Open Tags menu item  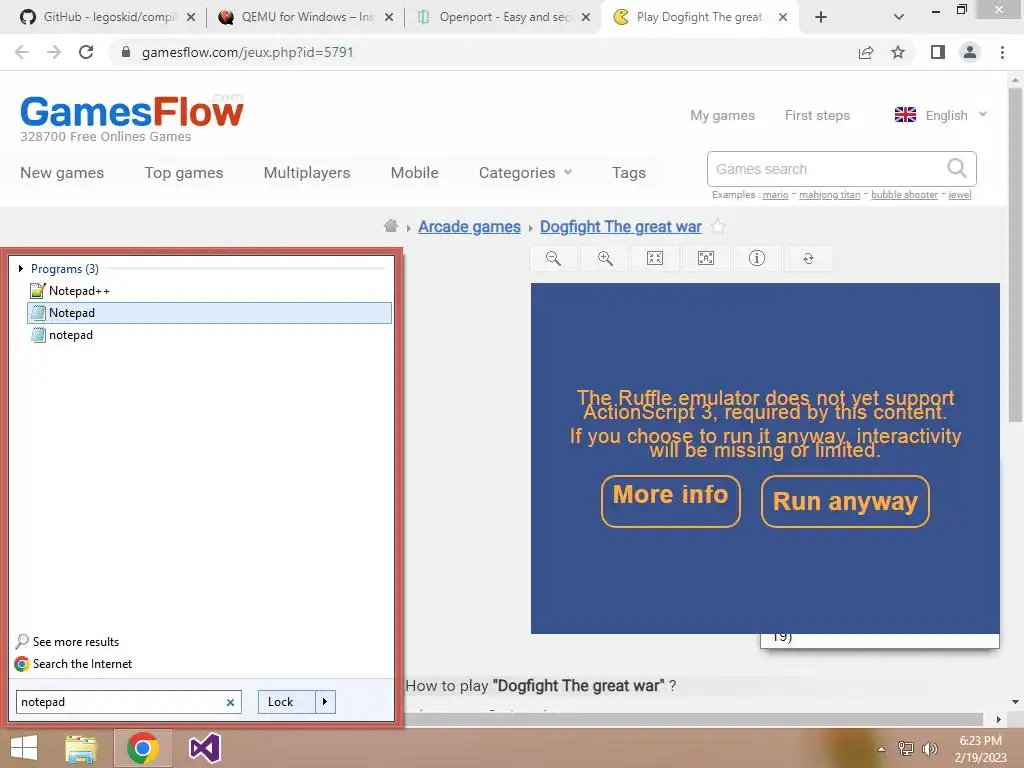[x=628, y=172]
